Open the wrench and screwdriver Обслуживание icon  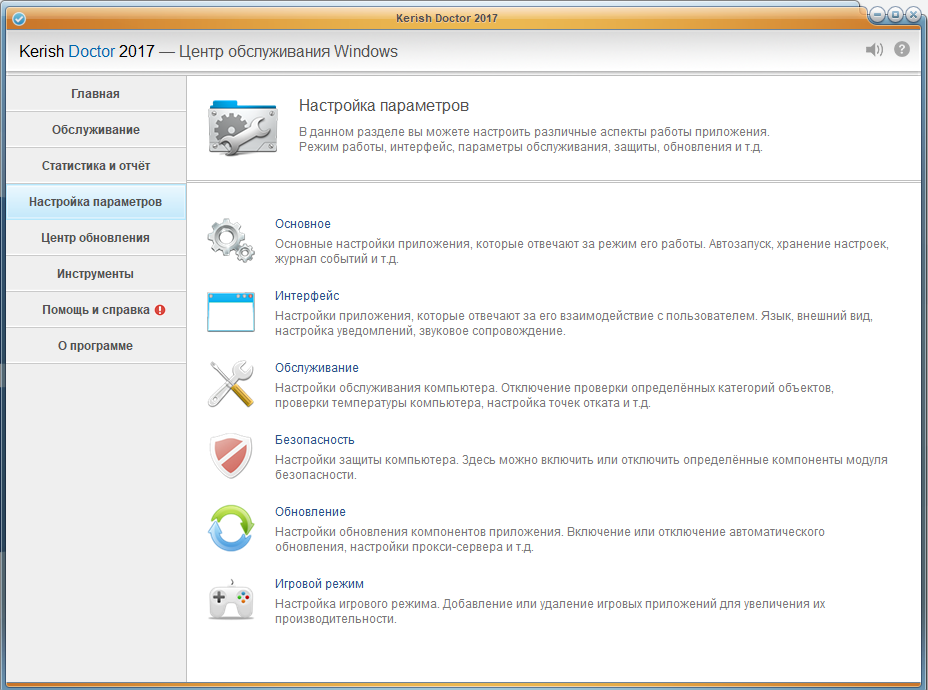230,384
